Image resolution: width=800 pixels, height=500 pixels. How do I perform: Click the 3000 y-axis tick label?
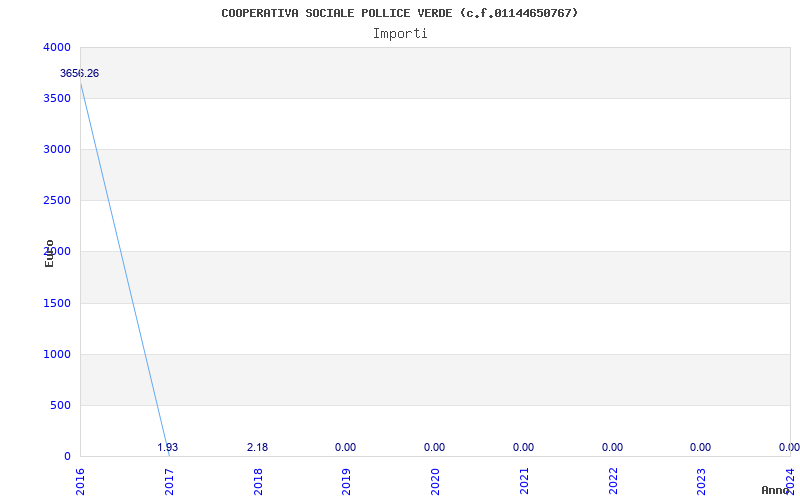point(57,149)
